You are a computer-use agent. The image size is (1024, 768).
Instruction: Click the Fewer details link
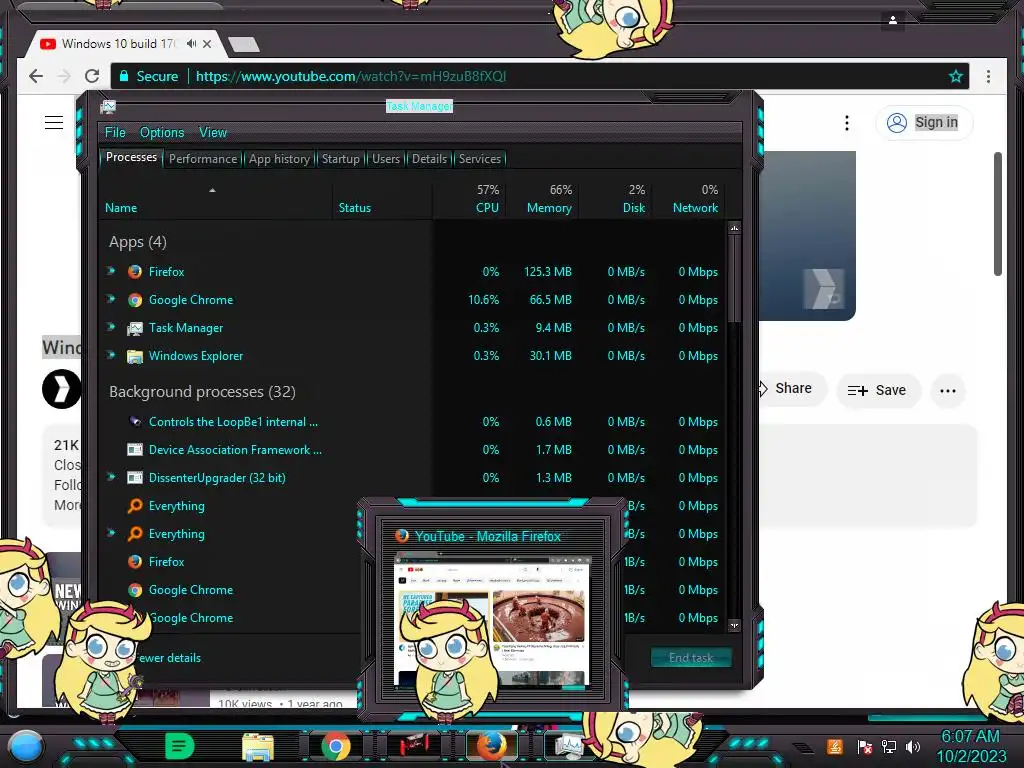pyautogui.click(x=169, y=658)
